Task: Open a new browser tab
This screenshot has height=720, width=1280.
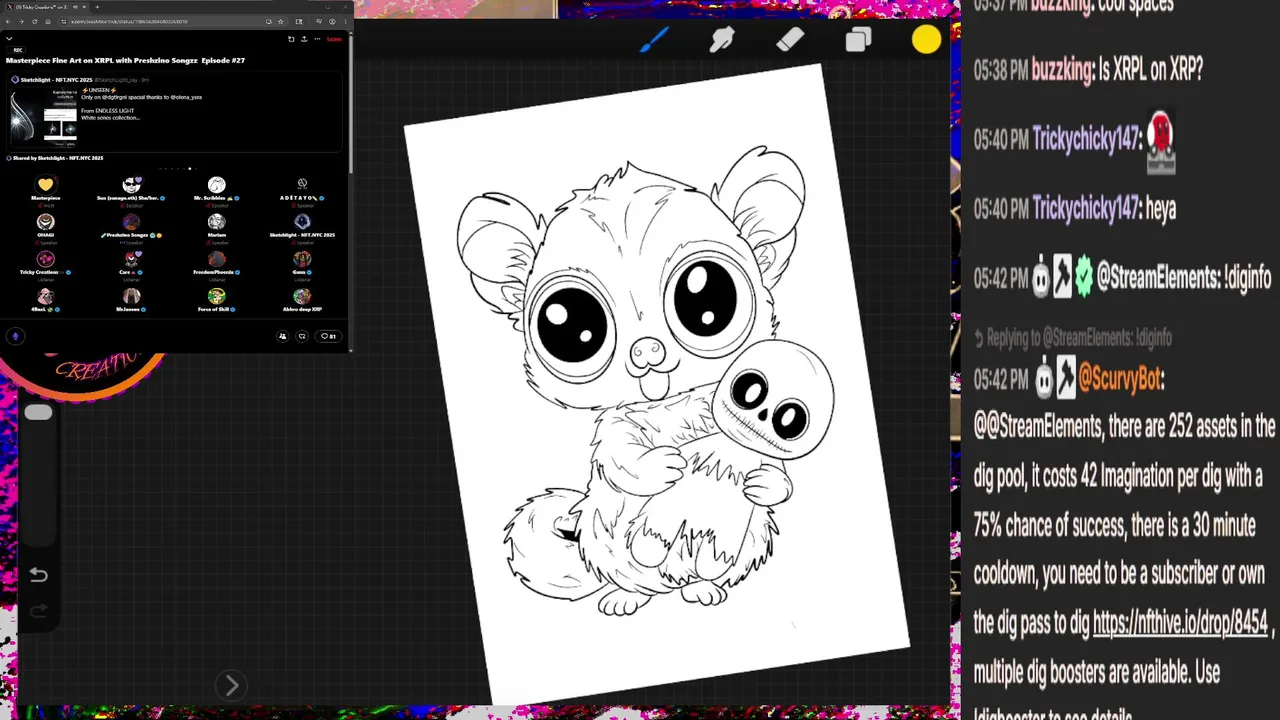Action: coord(97,7)
